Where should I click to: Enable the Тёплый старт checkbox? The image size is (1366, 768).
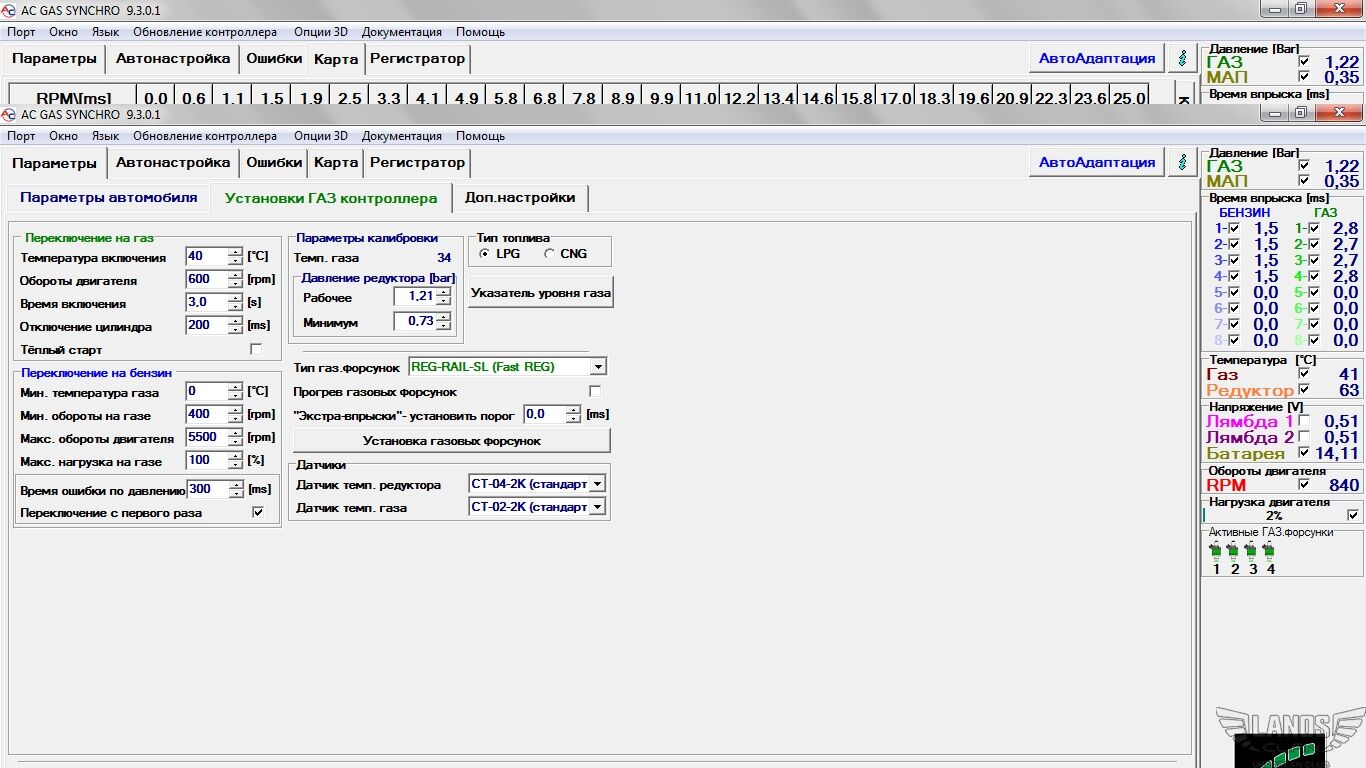[256, 350]
